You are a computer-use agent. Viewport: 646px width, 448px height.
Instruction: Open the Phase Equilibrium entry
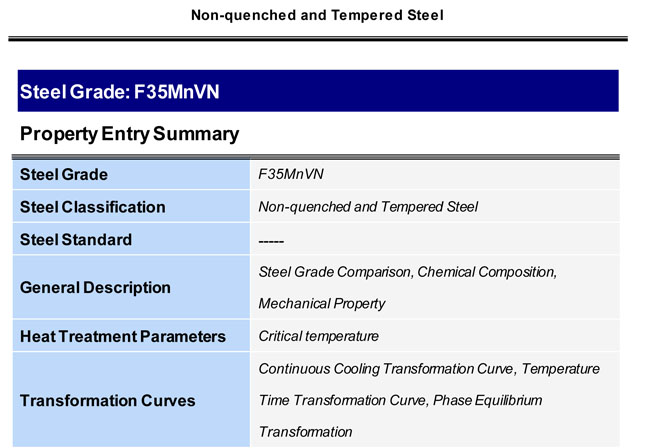(x=487, y=400)
